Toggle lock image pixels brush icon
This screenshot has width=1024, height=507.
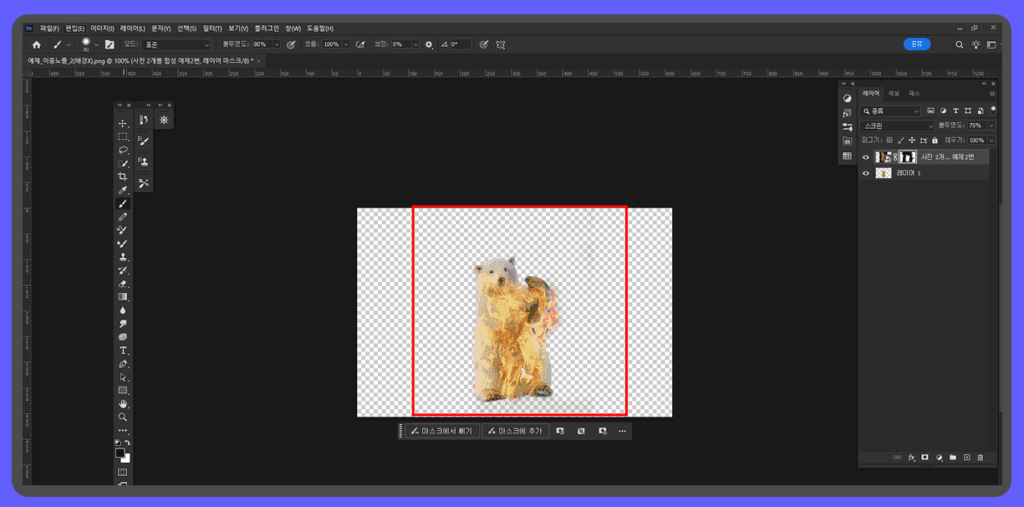coord(900,140)
